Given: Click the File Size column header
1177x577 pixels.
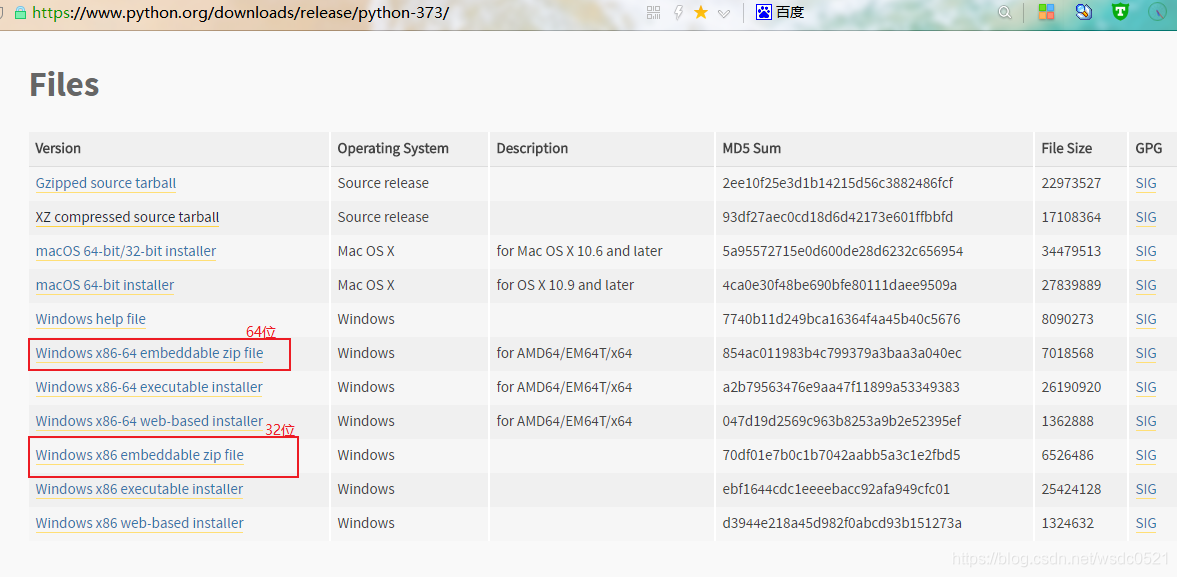Looking at the screenshot, I should (x=1067, y=149).
